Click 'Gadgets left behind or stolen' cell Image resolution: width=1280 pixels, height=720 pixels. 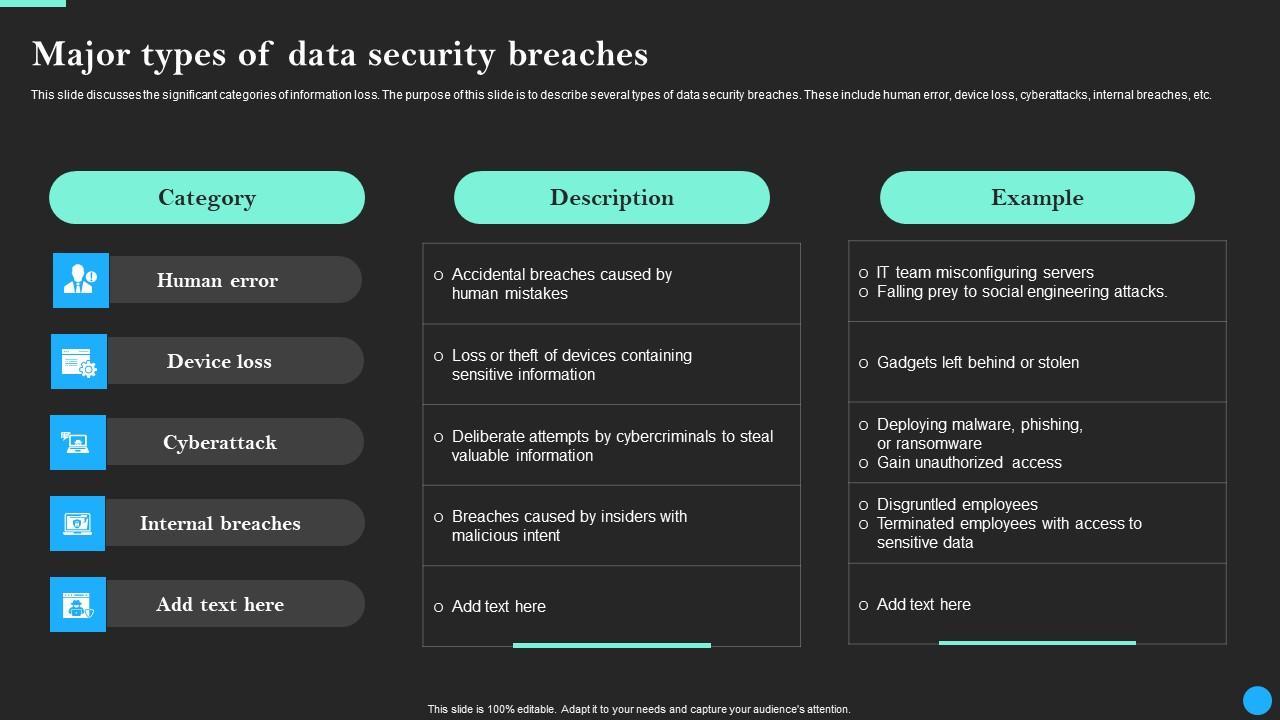click(977, 362)
